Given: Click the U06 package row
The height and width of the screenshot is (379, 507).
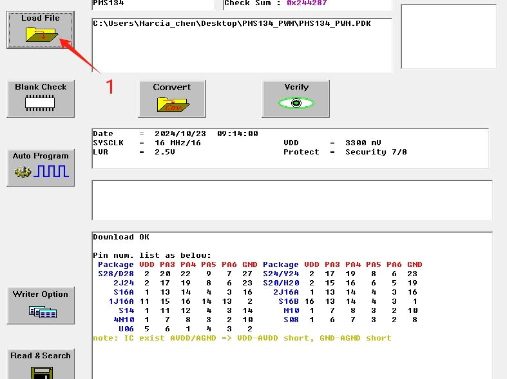Looking at the screenshot, I should coord(185,329).
